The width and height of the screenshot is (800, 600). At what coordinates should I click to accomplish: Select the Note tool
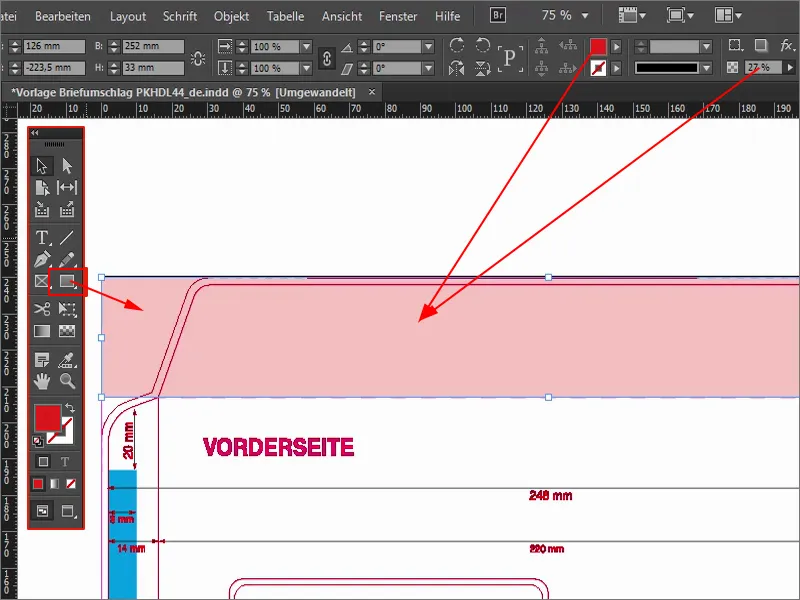tap(42, 360)
